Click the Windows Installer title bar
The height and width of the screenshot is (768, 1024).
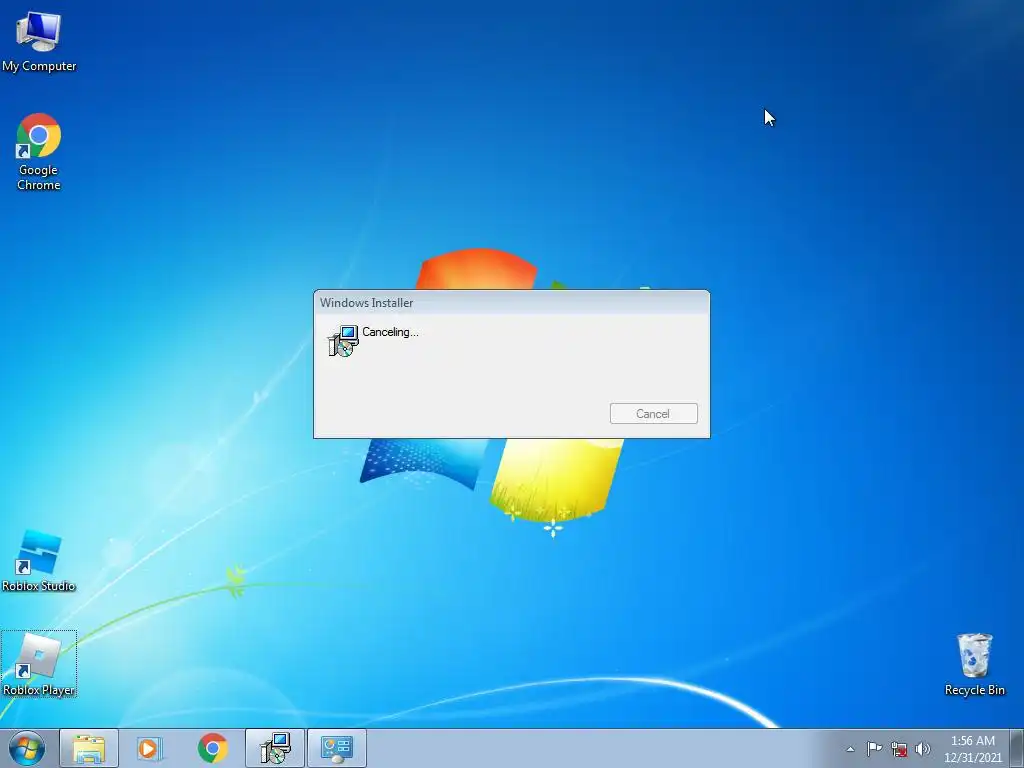(511, 302)
